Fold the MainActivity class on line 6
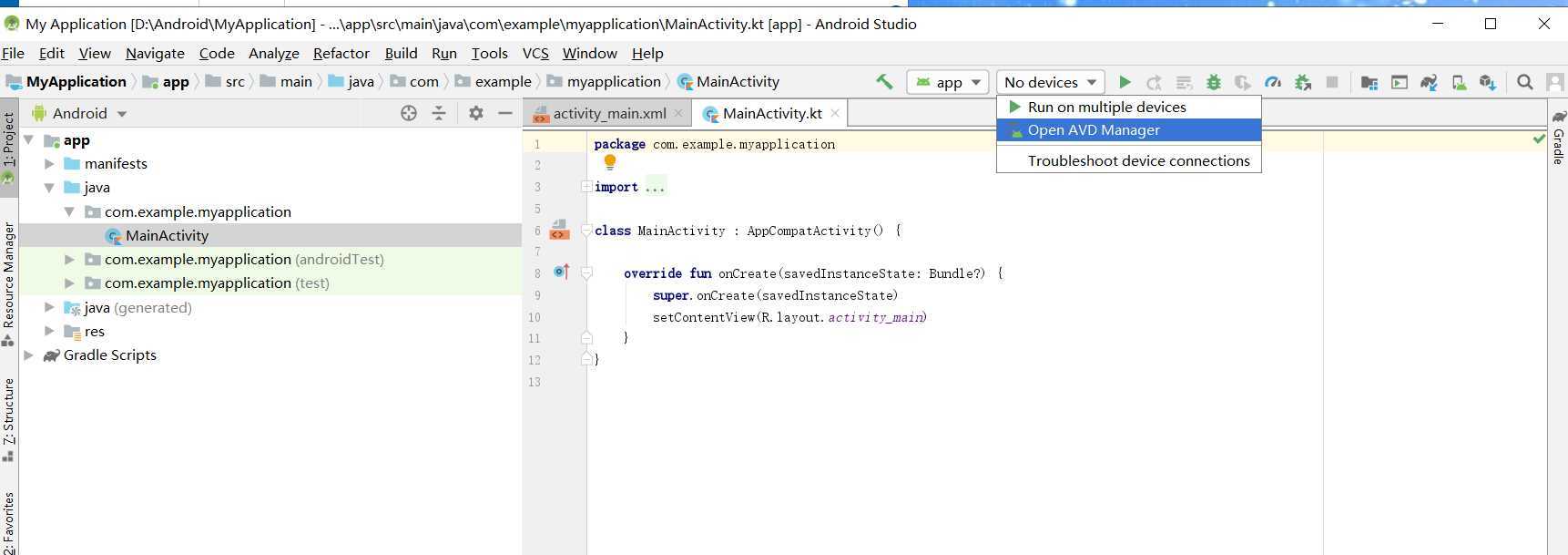The image size is (1568, 555). pyautogui.click(x=586, y=231)
